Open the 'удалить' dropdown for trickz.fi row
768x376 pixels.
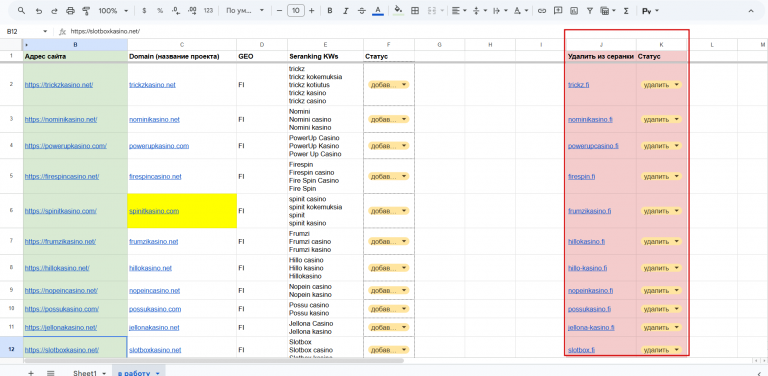tap(661, 85)
